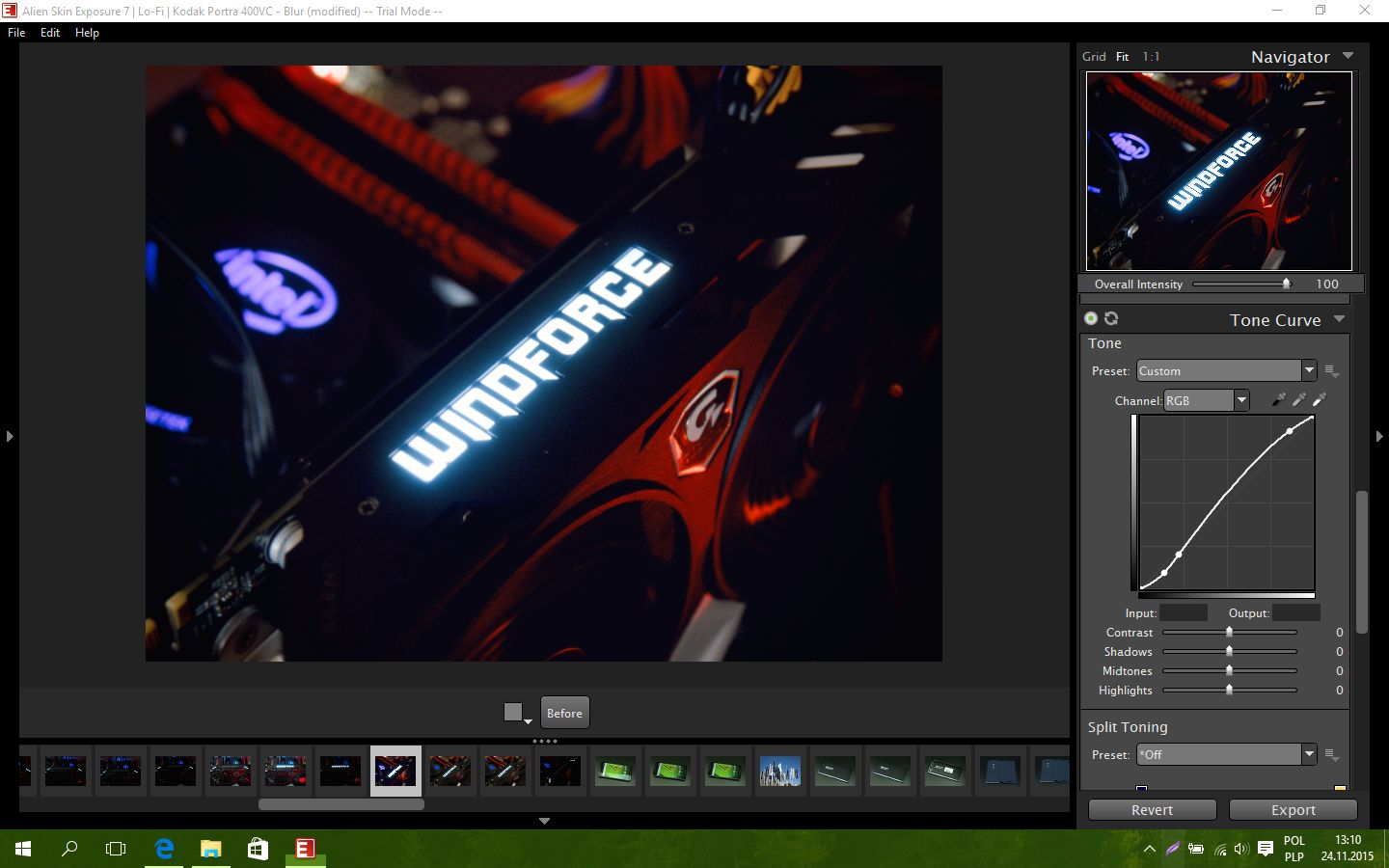Open the preview layout selector square icon
Image resolution: width=1389 pixels, height=868 pixels.
517,713
